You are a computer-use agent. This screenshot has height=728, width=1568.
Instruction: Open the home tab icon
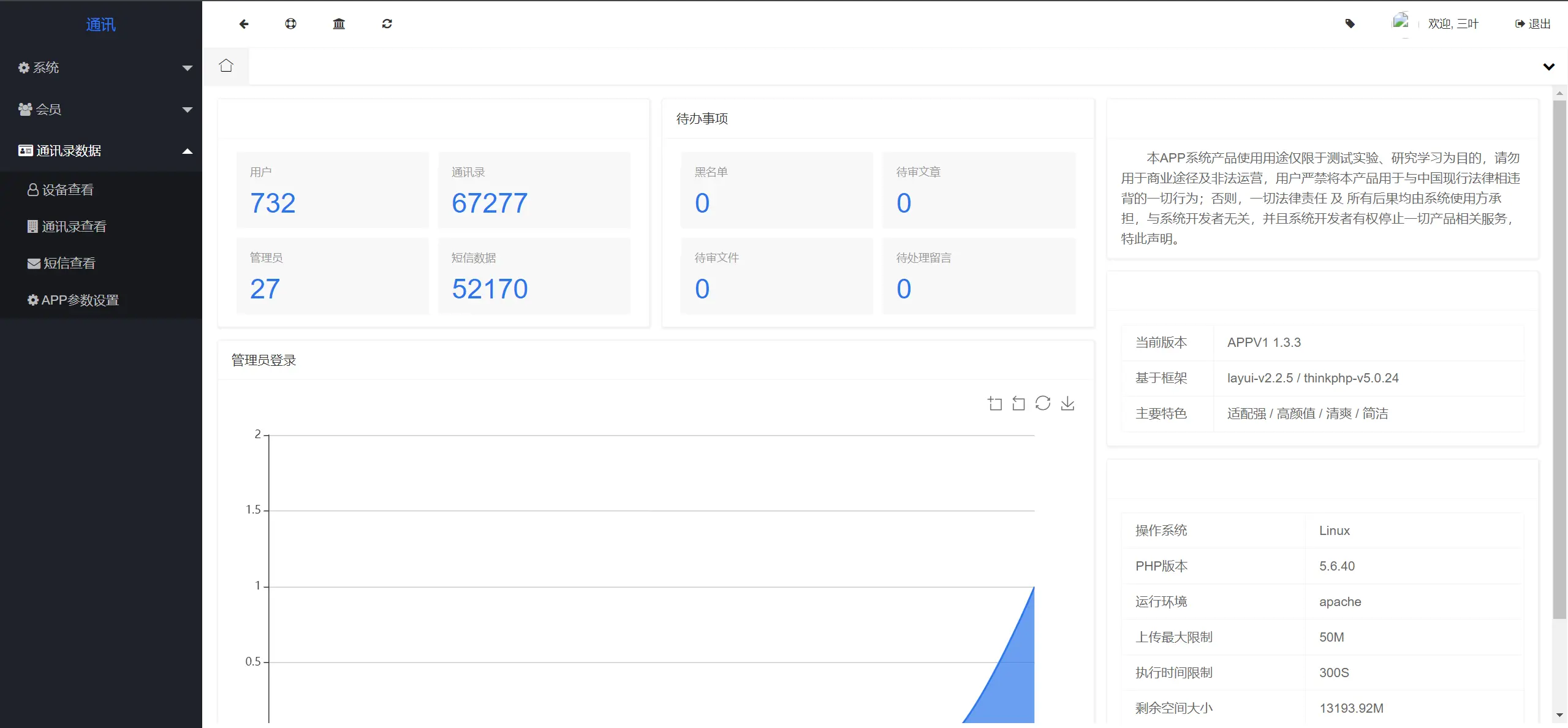click(226, 66)
